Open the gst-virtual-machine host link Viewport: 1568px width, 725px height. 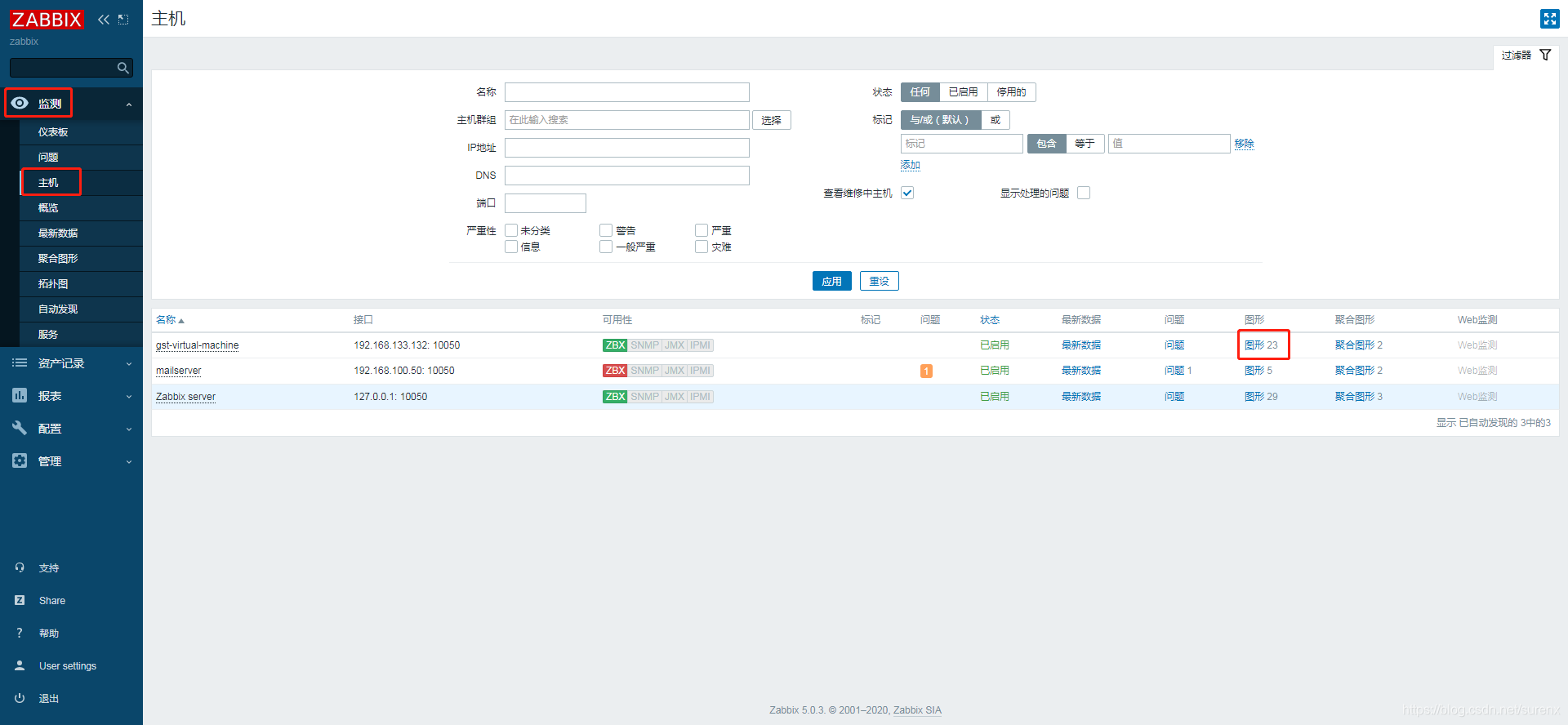tap(198, 345)
